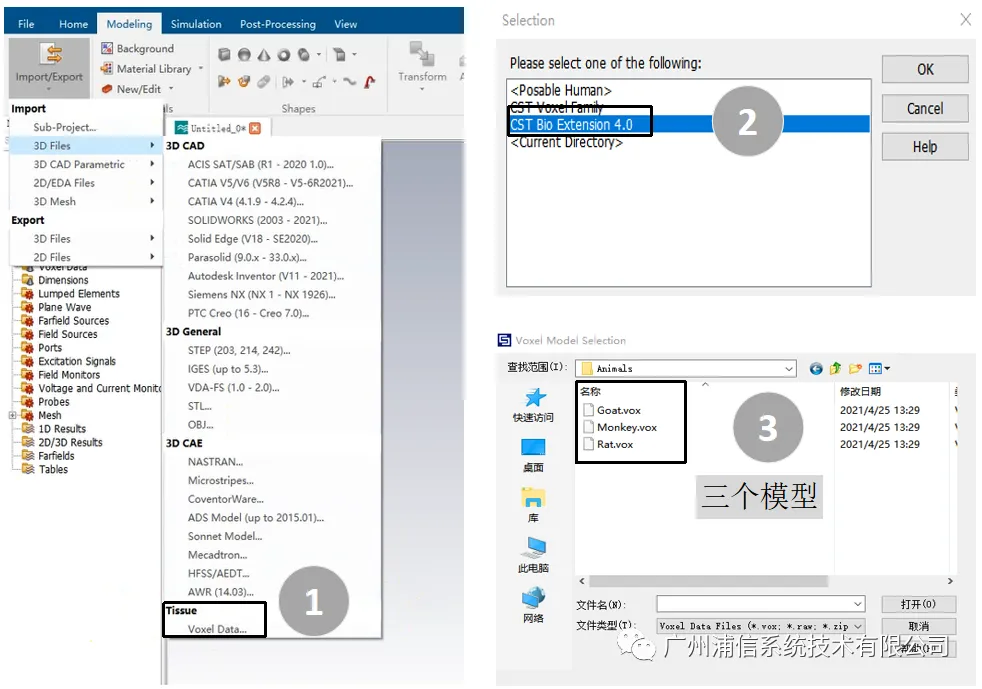Screen dimensions: 982x689
Task: Click the back navigation arrow in Voxel Model Selection
Action: pyautogui.click(x=816, y=369)
